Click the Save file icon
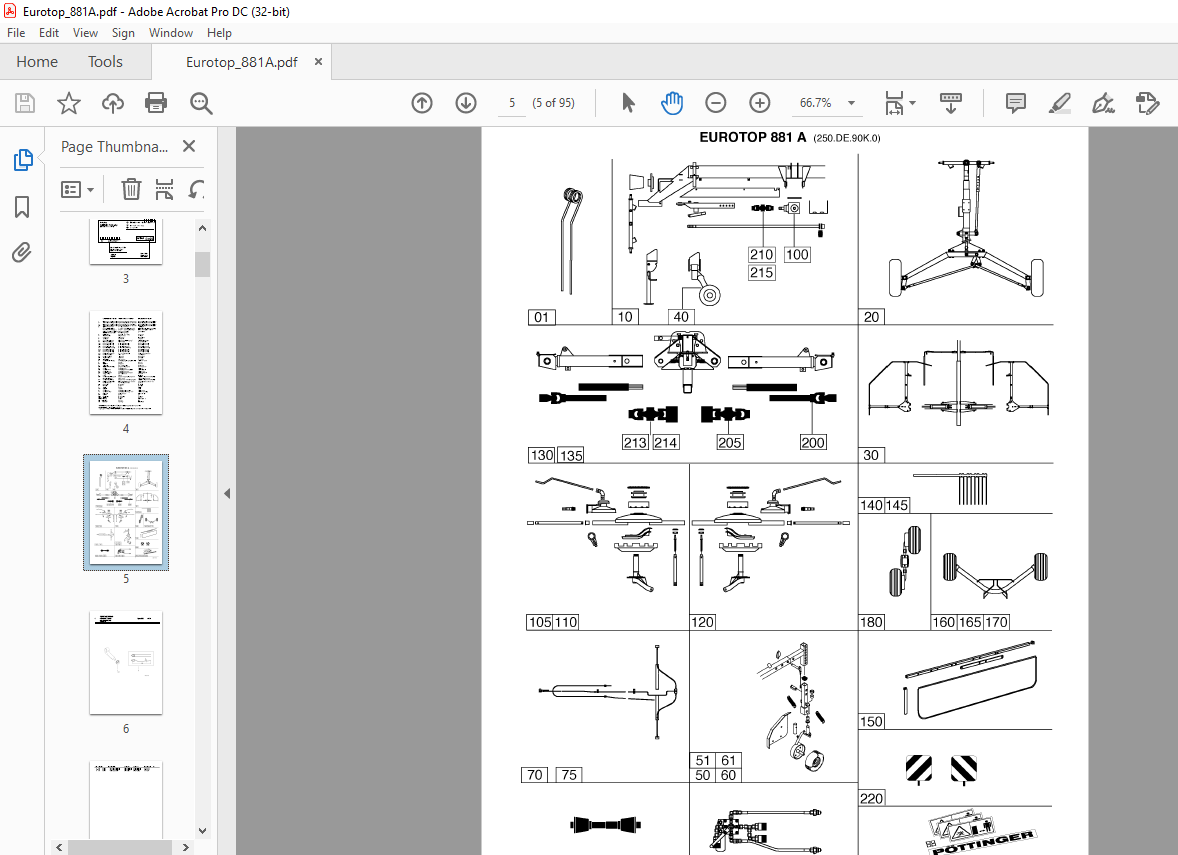 25,103
